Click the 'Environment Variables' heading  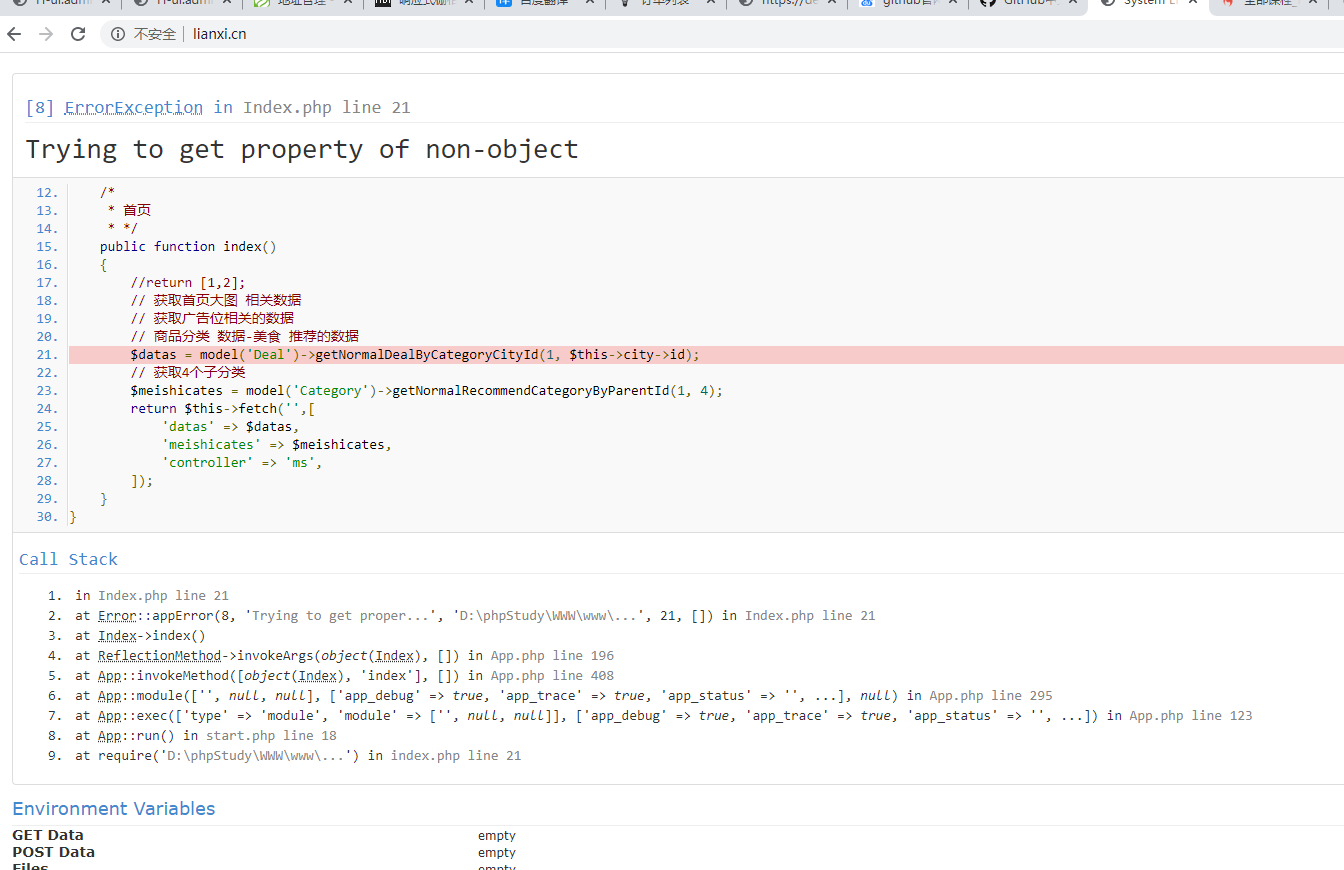click(x=114, y=808)
